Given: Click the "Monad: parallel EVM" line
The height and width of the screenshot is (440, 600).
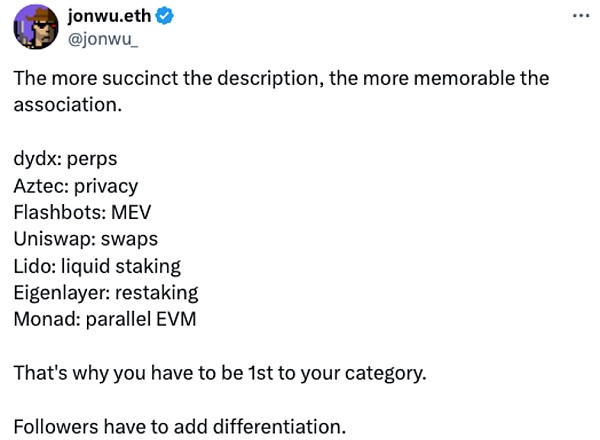Looking at the screenshot, I should pos(105,320).
